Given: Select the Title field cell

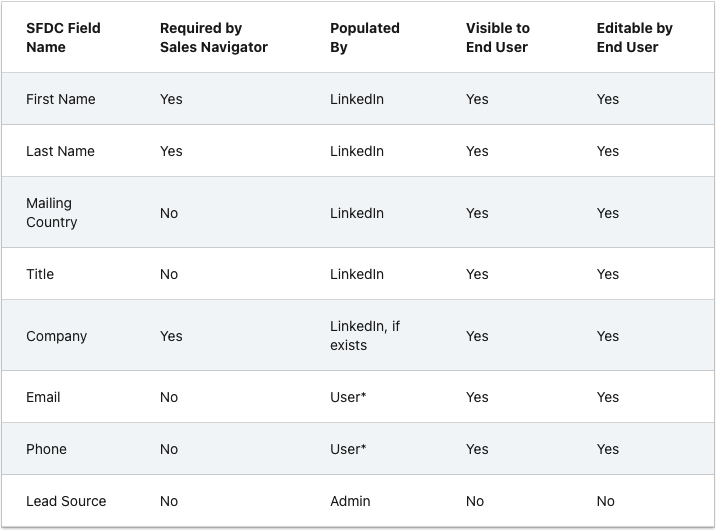Looking at the screenshot, I should coord(40,274).
